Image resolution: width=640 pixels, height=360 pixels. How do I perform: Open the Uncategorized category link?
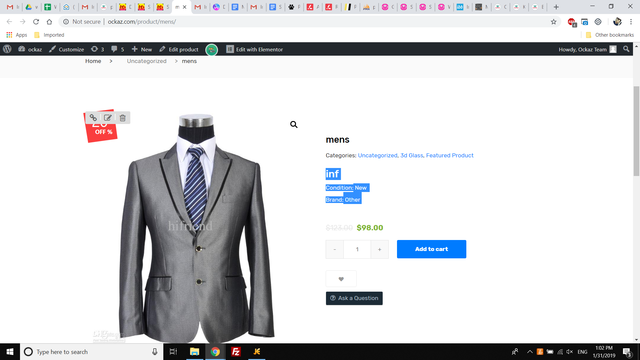pos(378,155)
